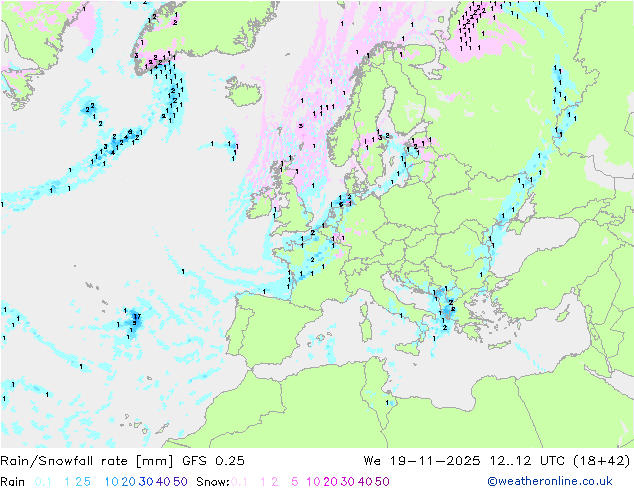The height and width of the screenshot is (490, 634).
Task: Pick the rain legend value 30
Action: [146, 482]
